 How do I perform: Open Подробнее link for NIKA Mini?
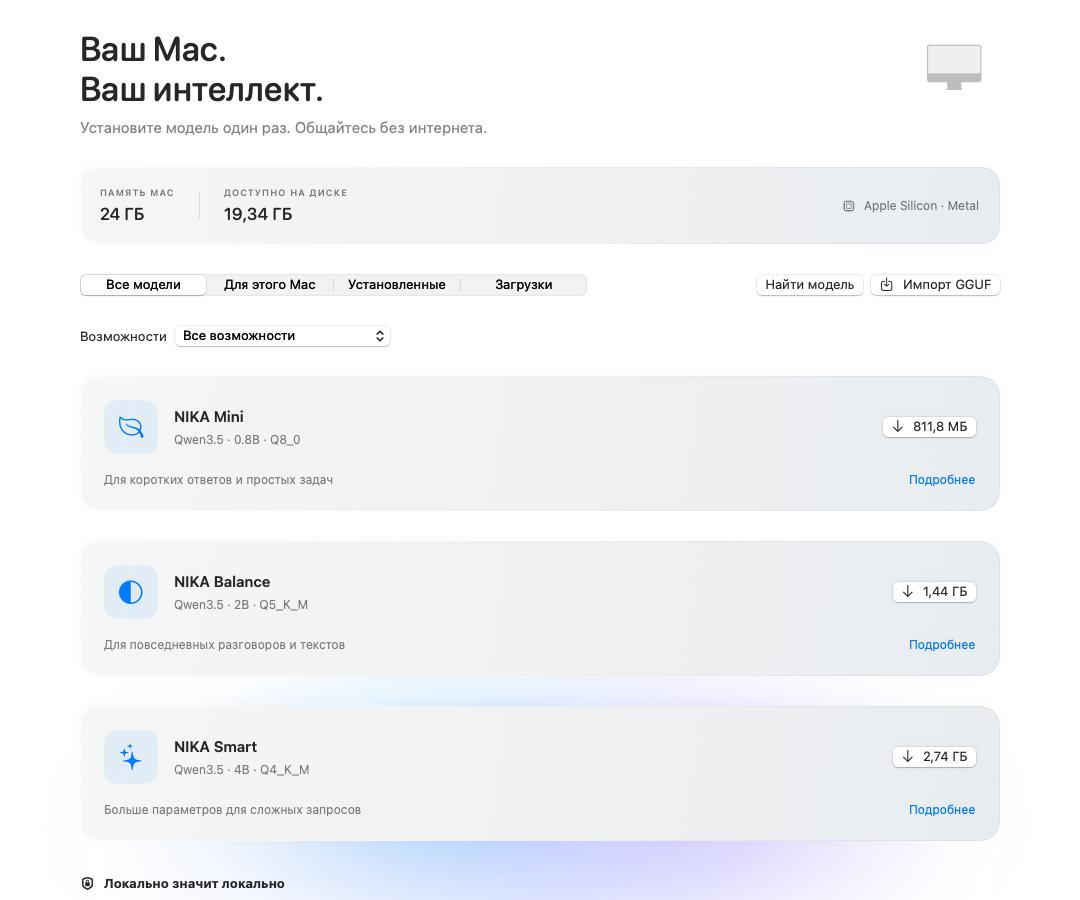point(942,480)
